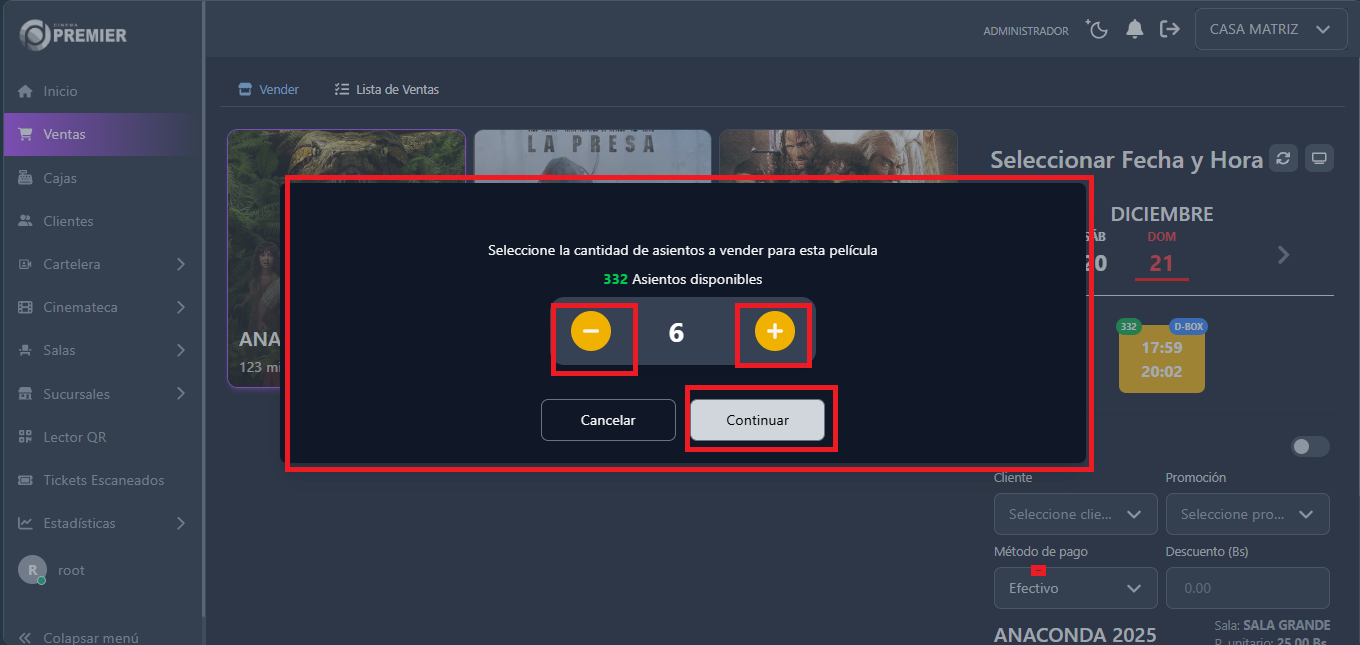Viewport: 1360px width, 645px height.
Task: Select the Tickets Escaneados icon
Action: pos(24,480)
